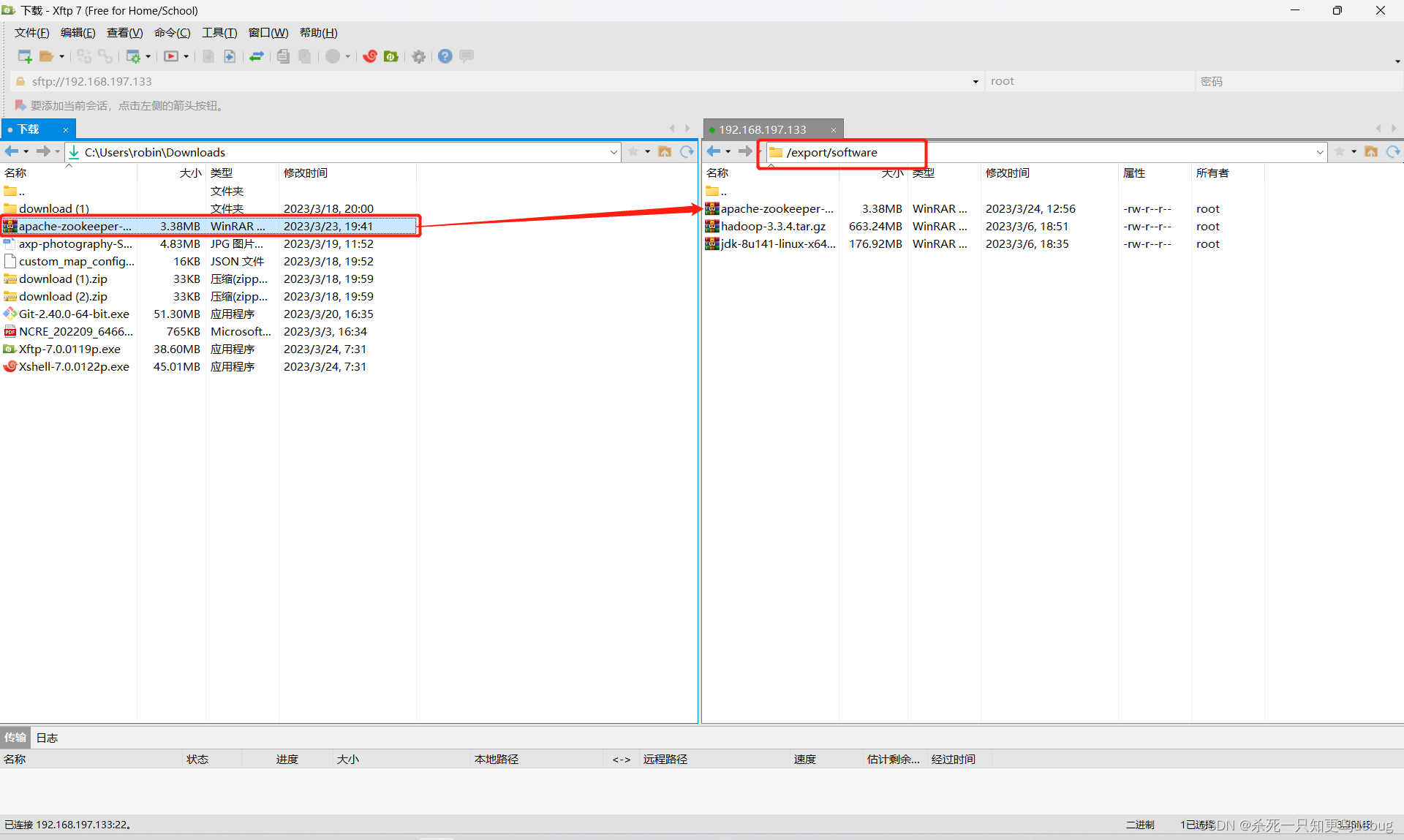
Task: Click the Disconnect toolbar icon
Action: click(106, 56)
